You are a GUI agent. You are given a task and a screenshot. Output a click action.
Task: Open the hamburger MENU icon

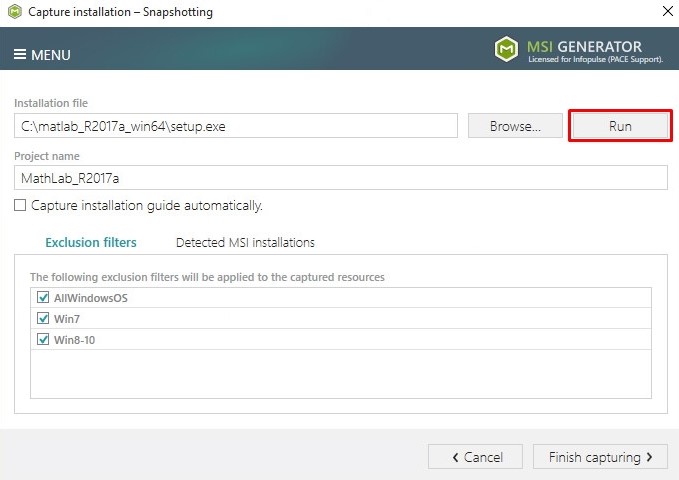(x=19, y=55)
